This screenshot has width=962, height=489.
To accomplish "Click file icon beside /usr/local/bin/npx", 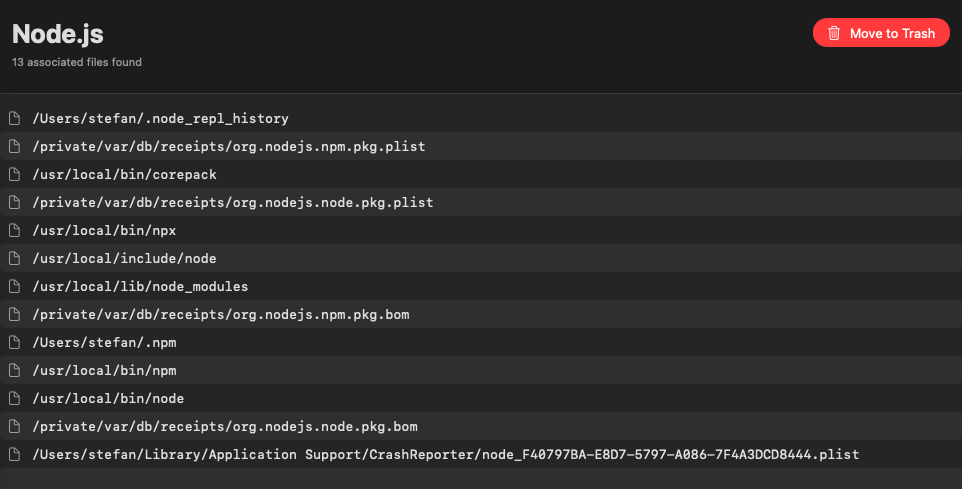I will (x=14, y=231).
